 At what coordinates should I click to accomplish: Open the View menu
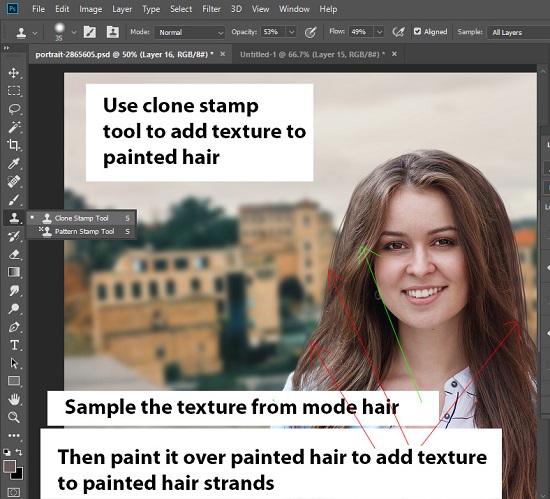(x=260, y=9)
